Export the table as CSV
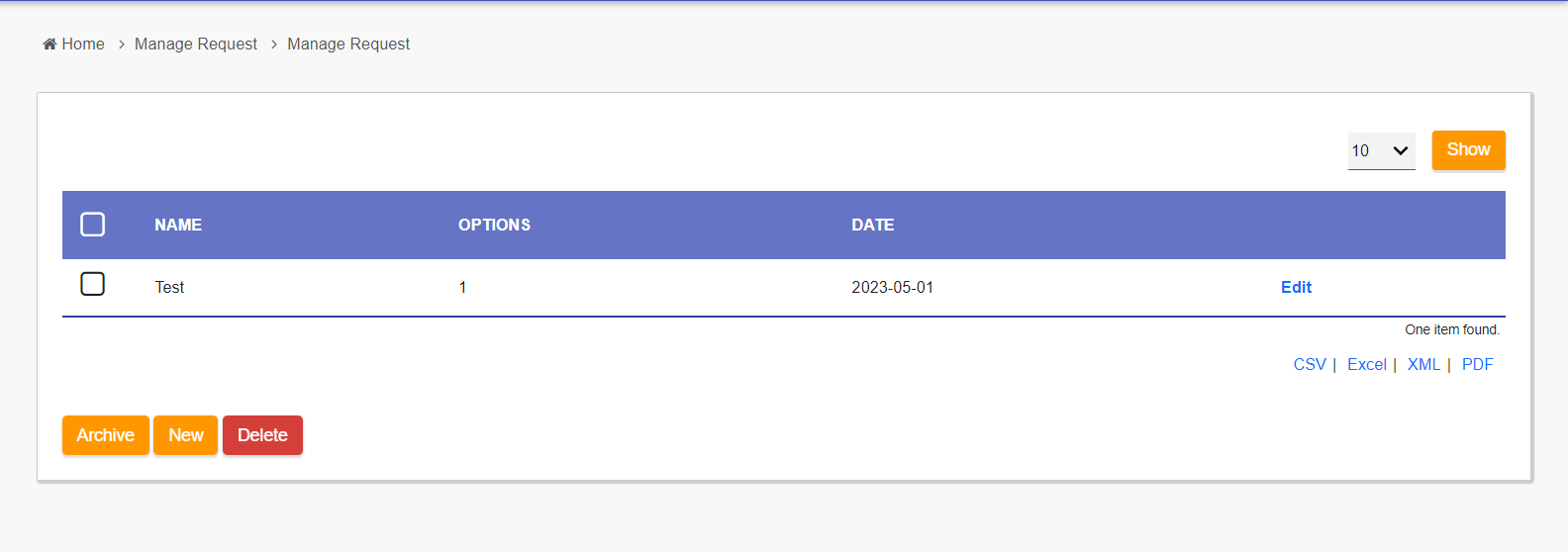Viewport: 1568px width, 552px height. [x=1309, y=365]
